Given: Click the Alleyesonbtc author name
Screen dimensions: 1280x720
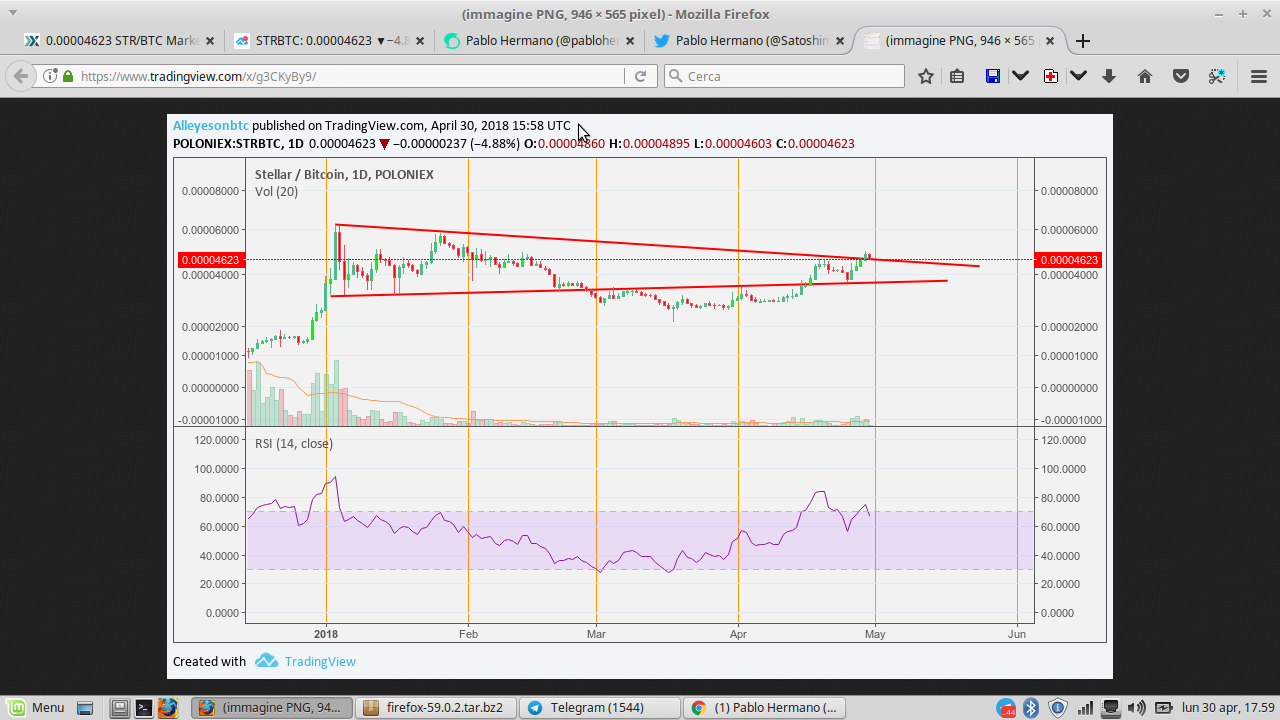Looking at the screenshot, I should click(211, 126).
